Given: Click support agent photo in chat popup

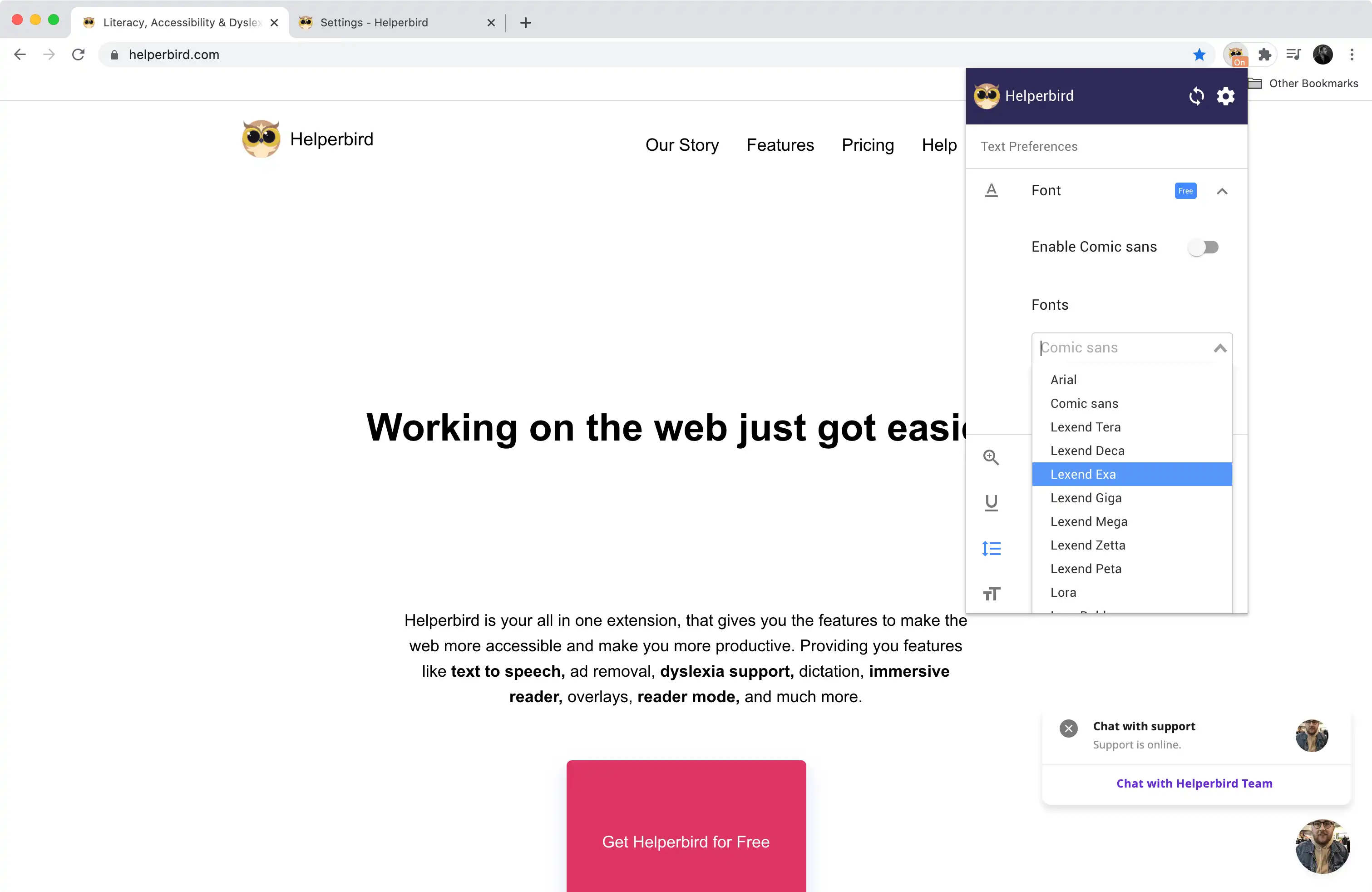Looking at the screenshot, I should coord(1312,736).
